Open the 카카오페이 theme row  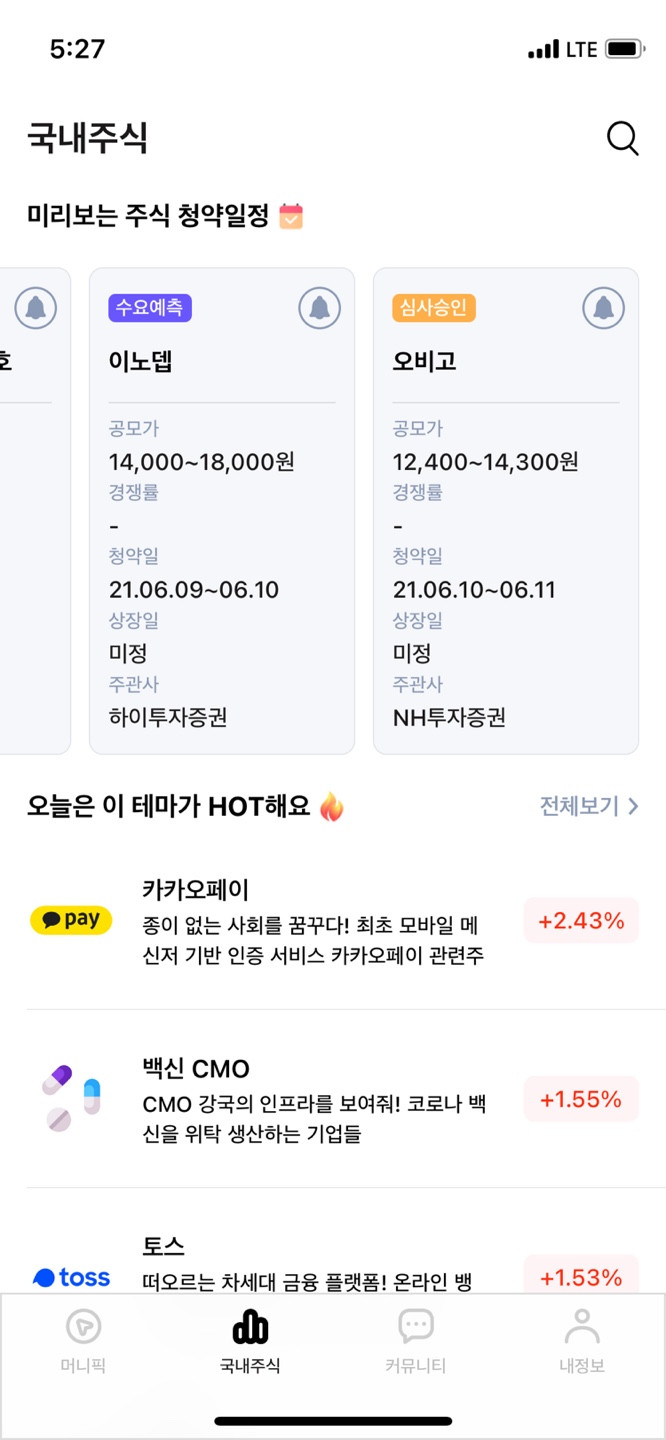[333, 921]
